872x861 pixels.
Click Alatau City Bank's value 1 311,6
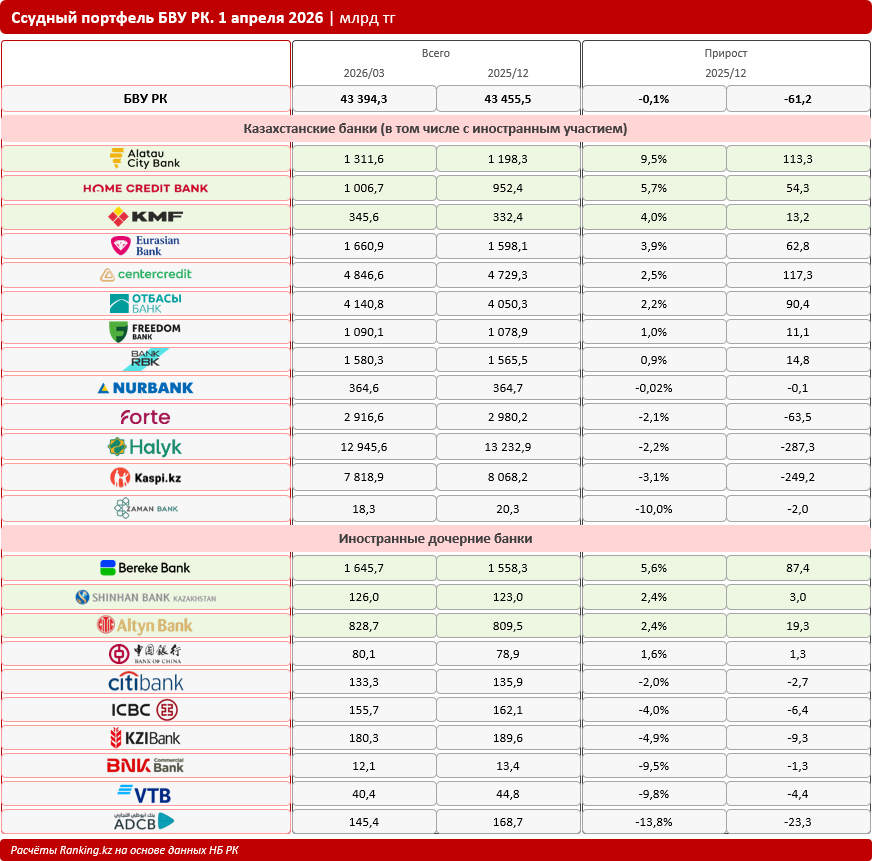click(364, 159)
